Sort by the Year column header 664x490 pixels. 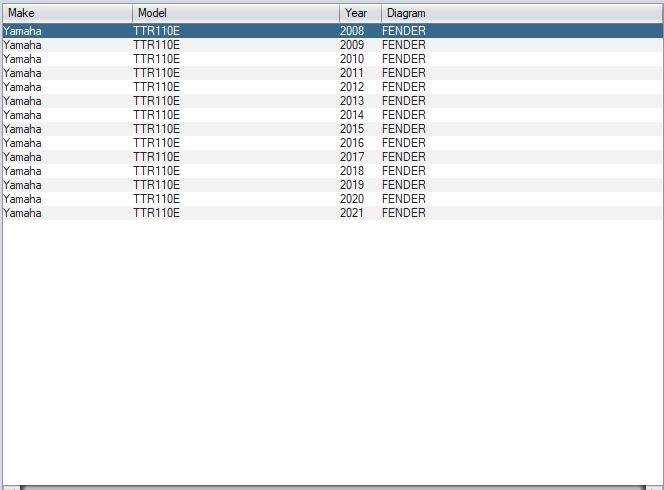pos(360,13)
